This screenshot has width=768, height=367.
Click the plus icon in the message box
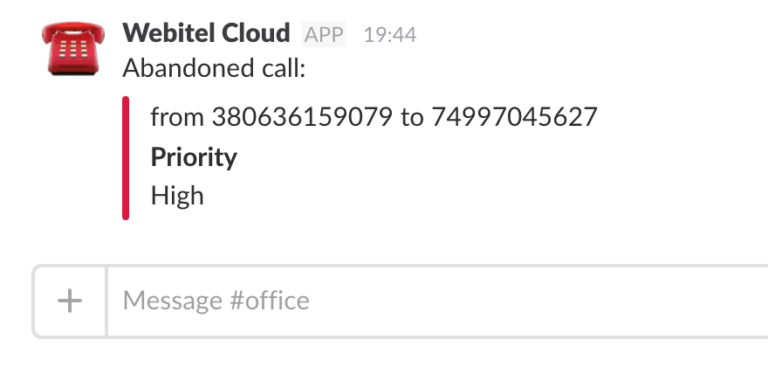pos(70,301)
